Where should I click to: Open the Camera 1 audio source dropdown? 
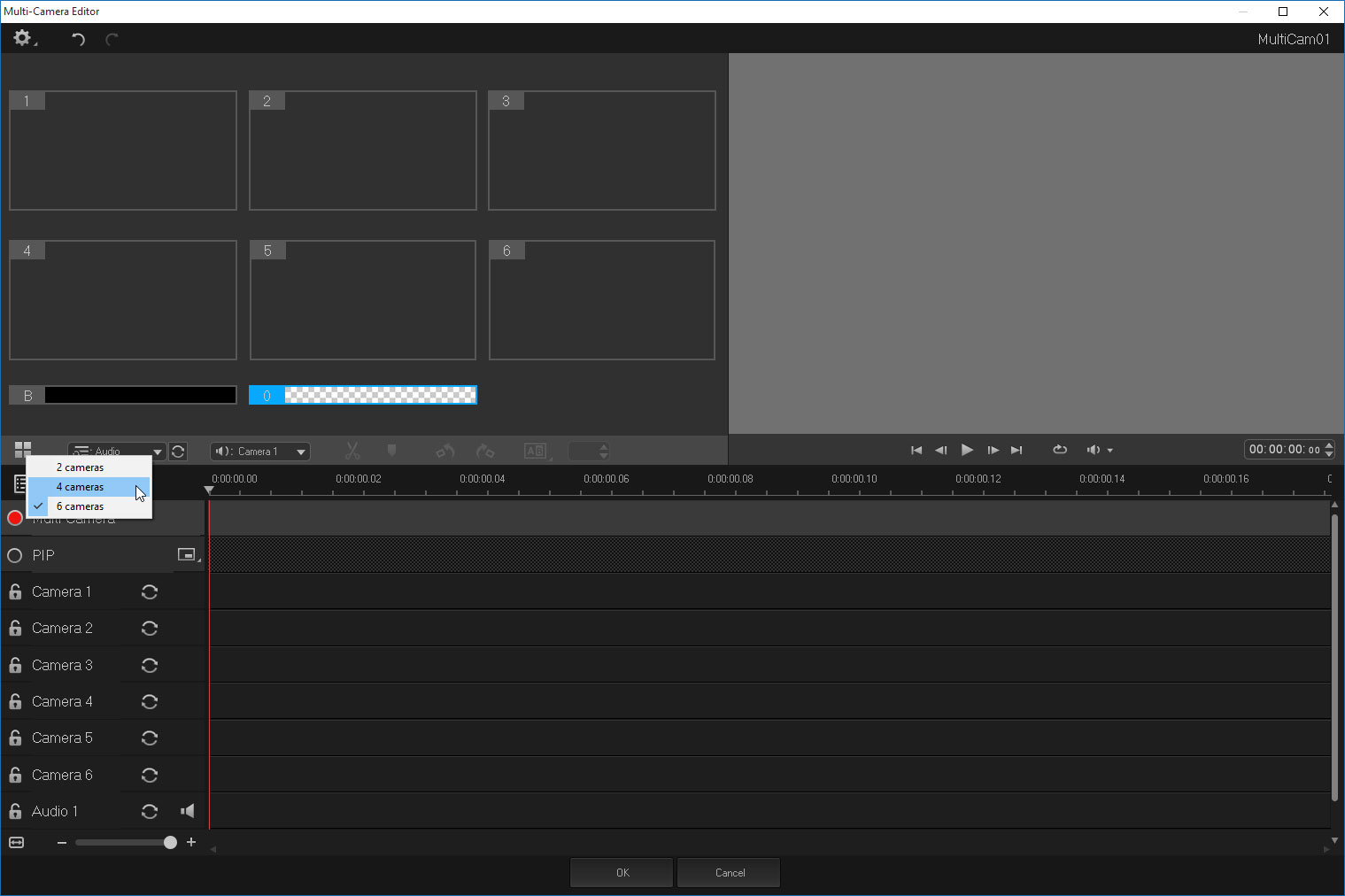point(260,452)
